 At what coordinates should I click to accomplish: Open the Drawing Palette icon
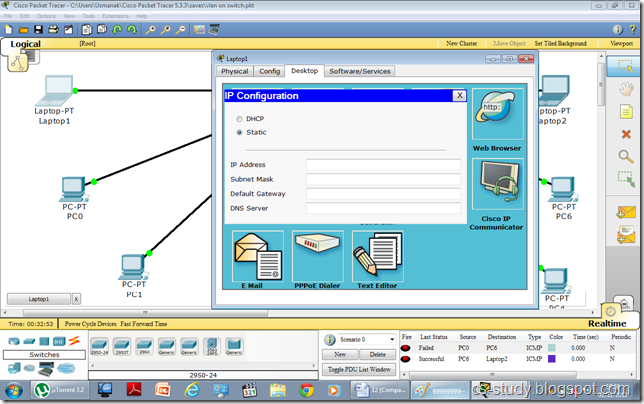(x=199, y=30)
